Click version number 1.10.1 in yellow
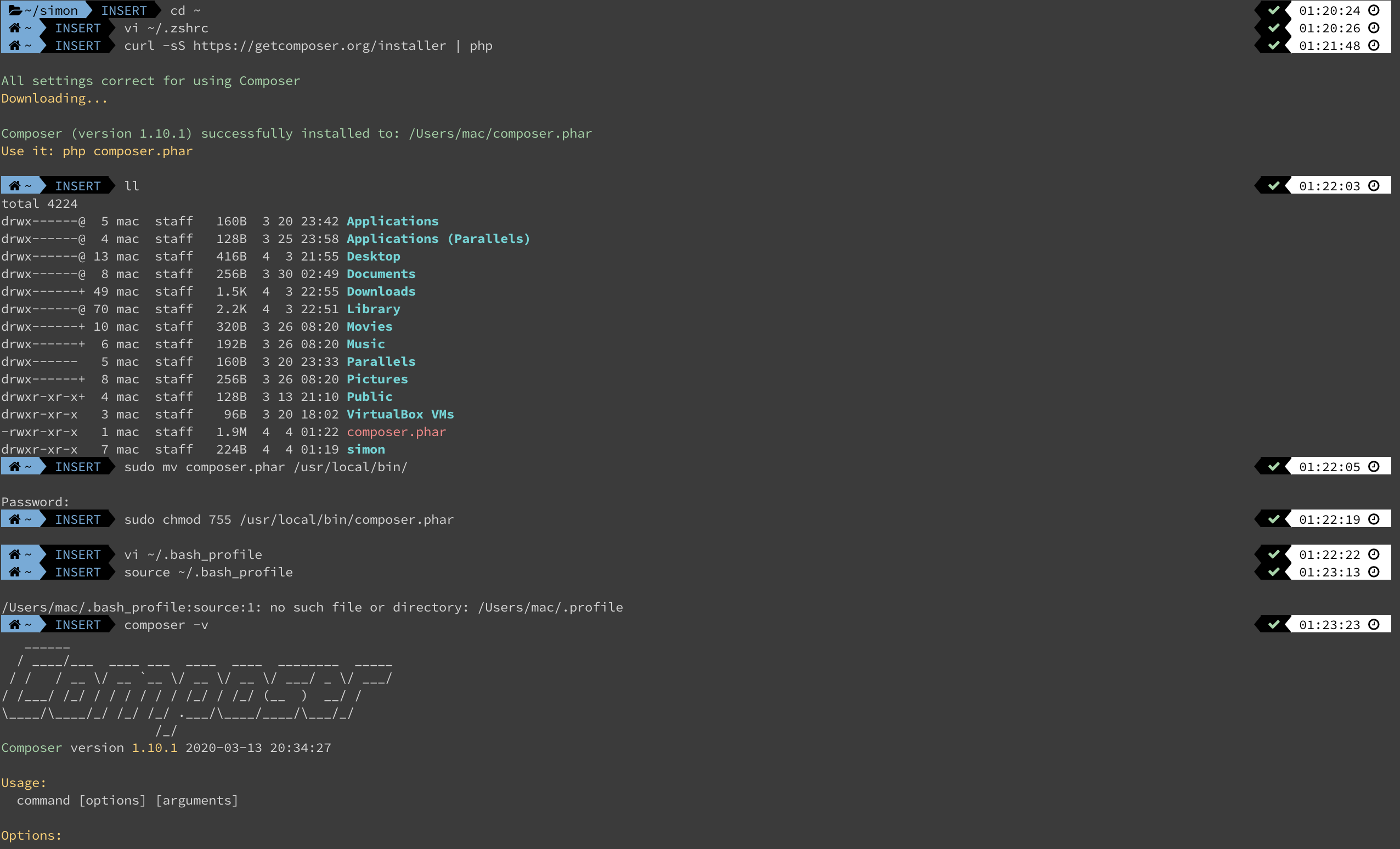This screenshot has width=1400, height=849. [x=155, y=748]
